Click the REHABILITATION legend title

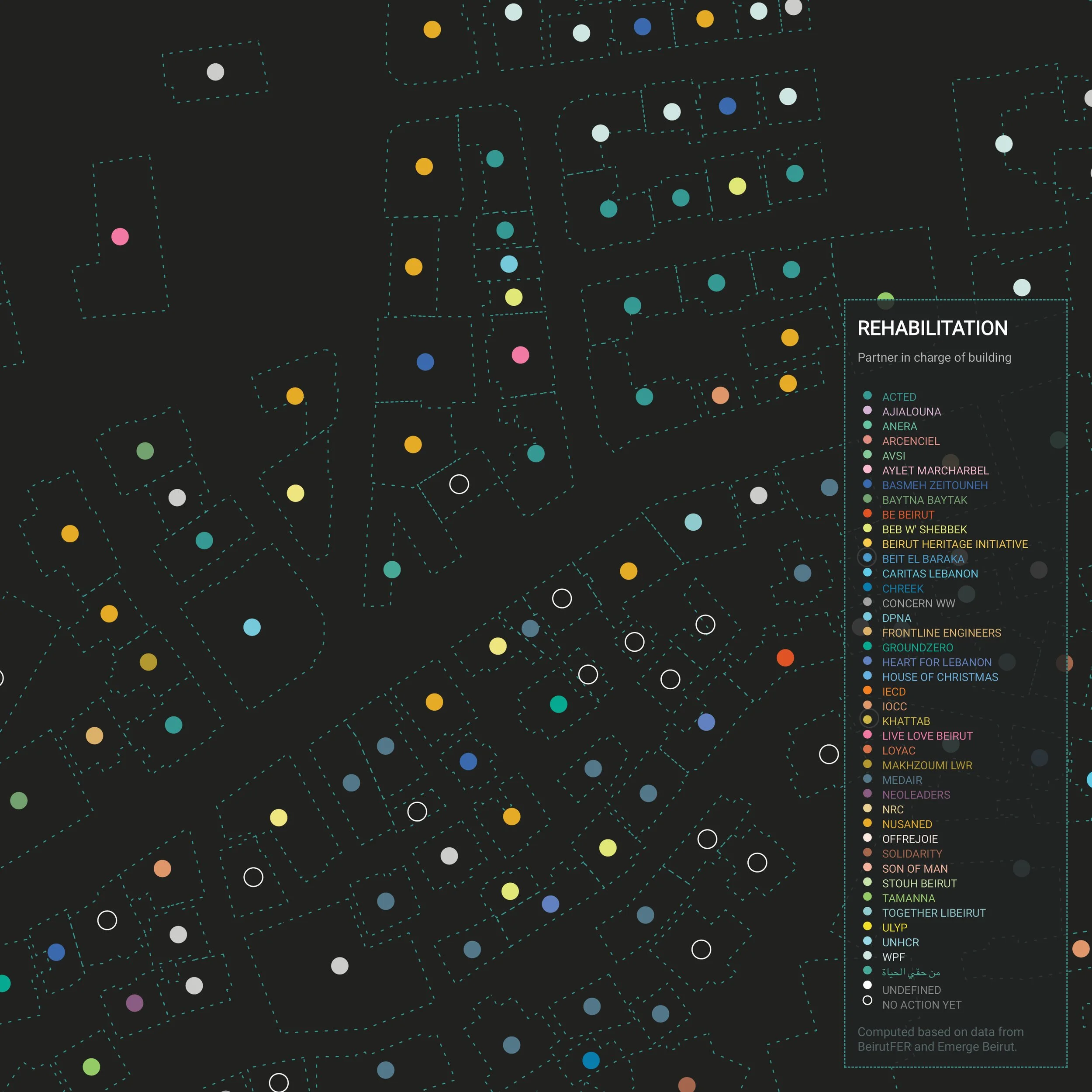click(932, 328)
